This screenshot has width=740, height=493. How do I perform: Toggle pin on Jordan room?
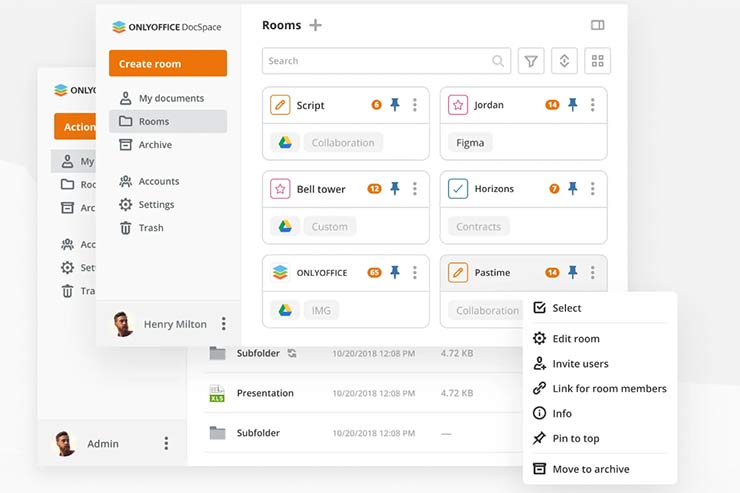tap(573, 105)
